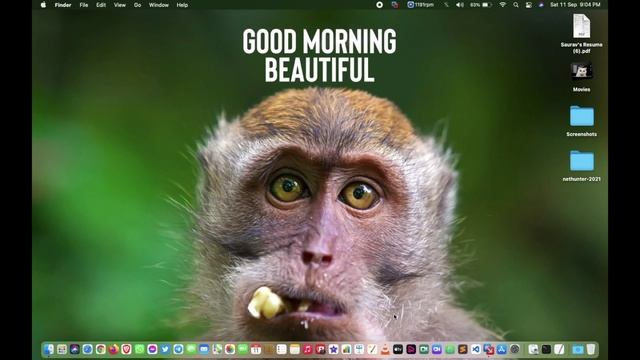Screen dimensions: 640x360
Task: Open Apple TV app in Dock
Action: pyautogui.click(x=398, y=349)
